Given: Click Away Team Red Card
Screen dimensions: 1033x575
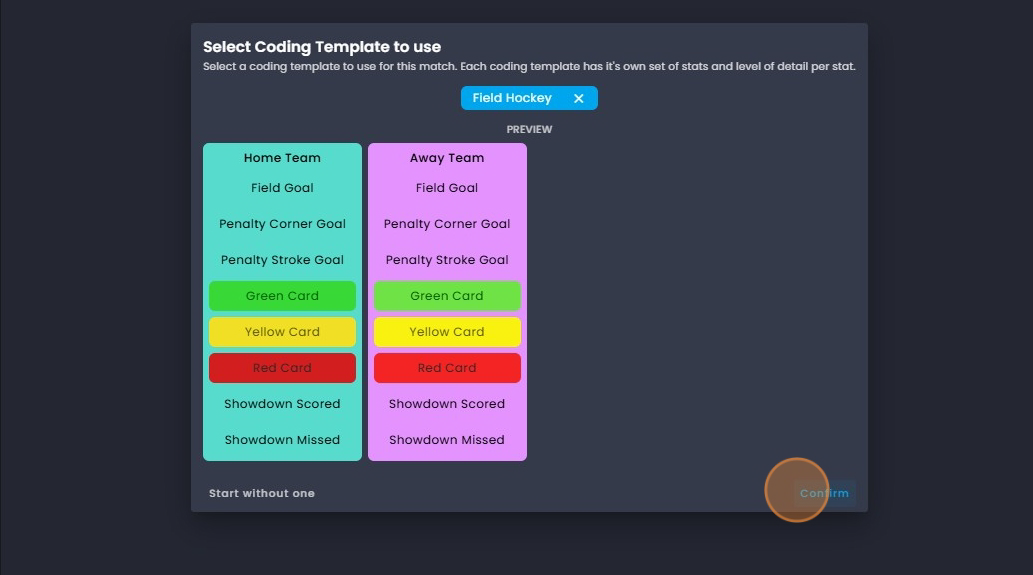Looking at the screenshot, I should coord(447,368).
